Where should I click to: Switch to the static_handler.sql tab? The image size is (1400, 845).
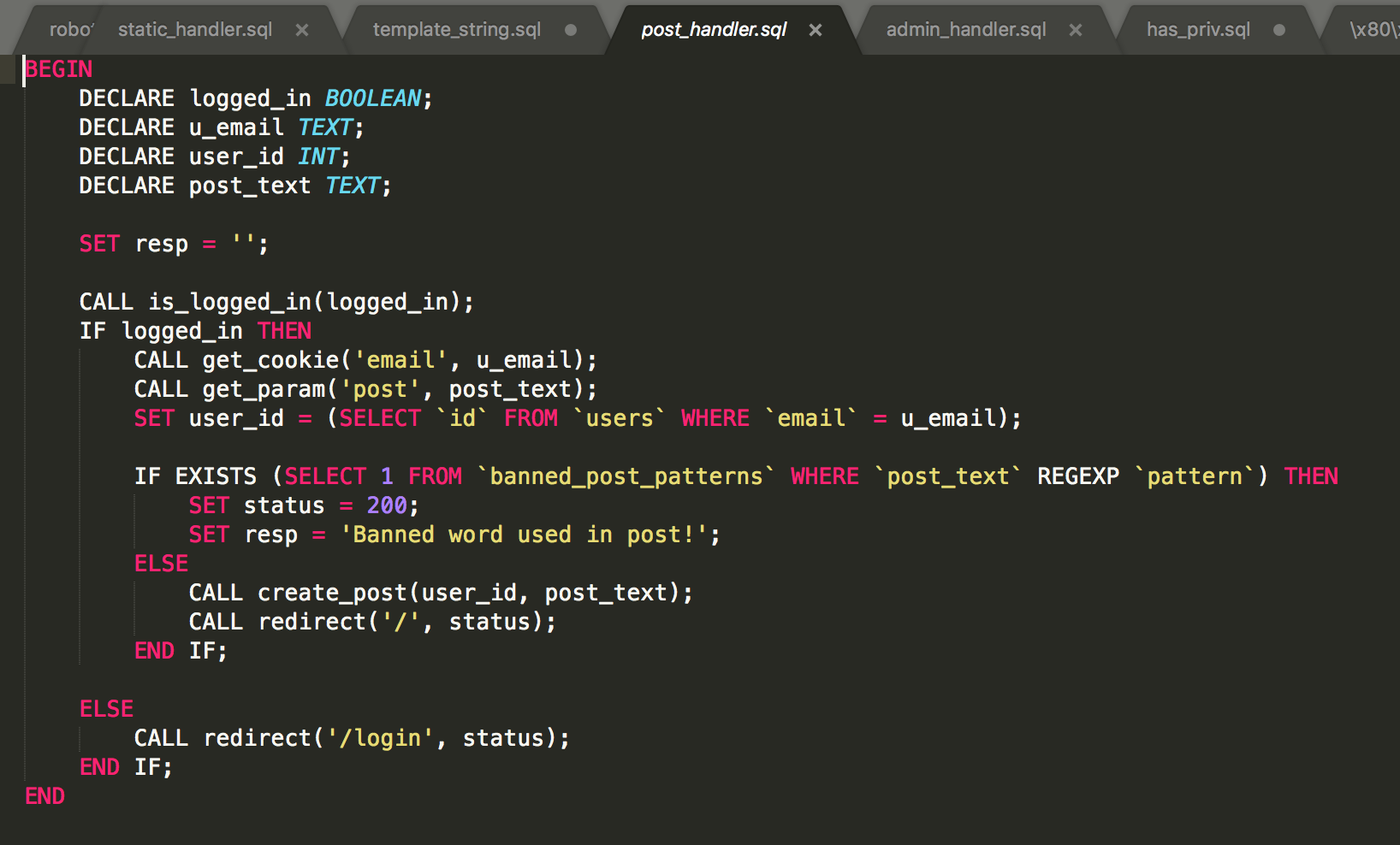[x=194, y=30]
